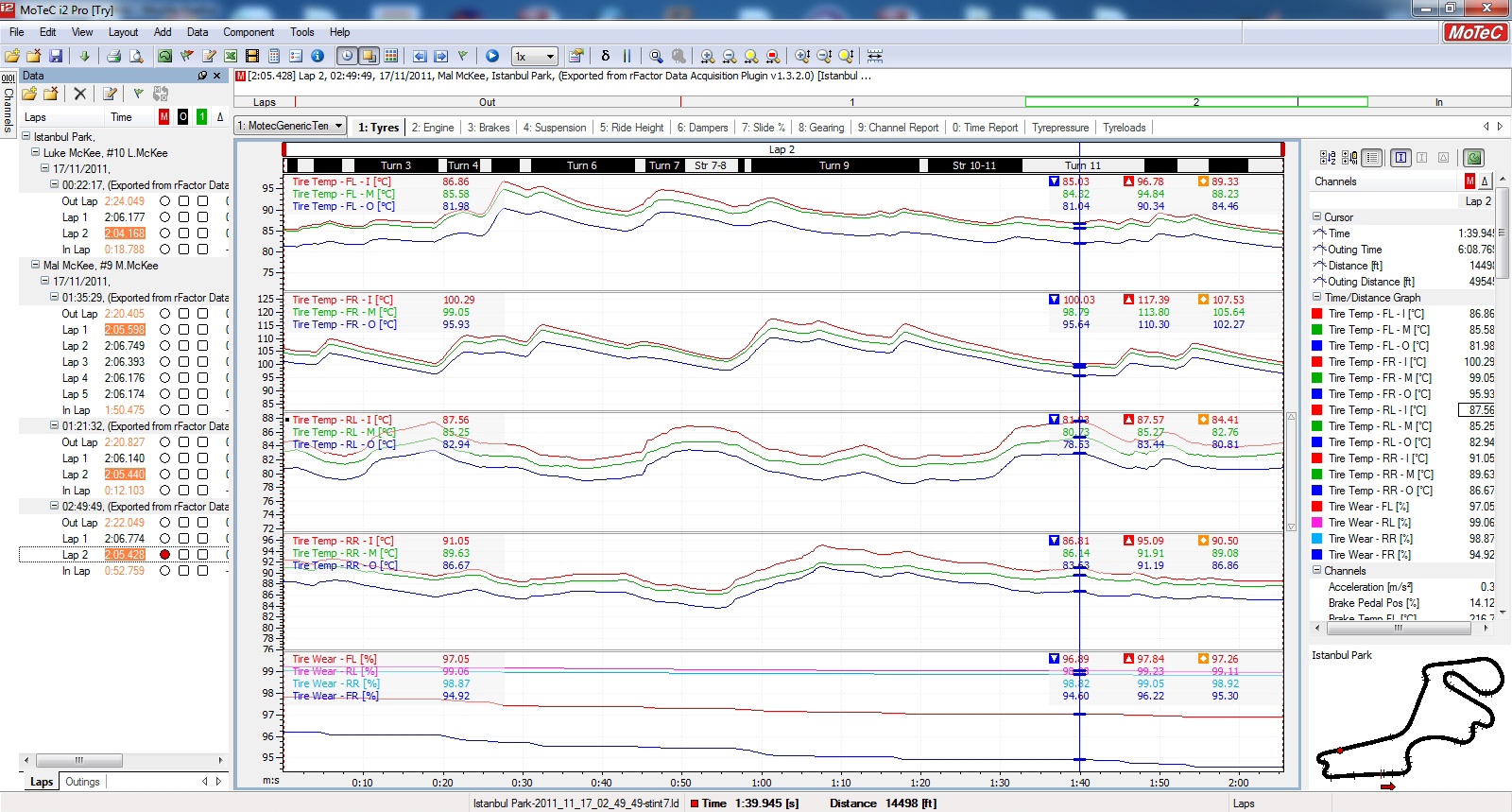Screen dimensions: 1512x812
Task: Select radio button for Luke McKee Out Lap 2:24.049
Action: (165, 201)
